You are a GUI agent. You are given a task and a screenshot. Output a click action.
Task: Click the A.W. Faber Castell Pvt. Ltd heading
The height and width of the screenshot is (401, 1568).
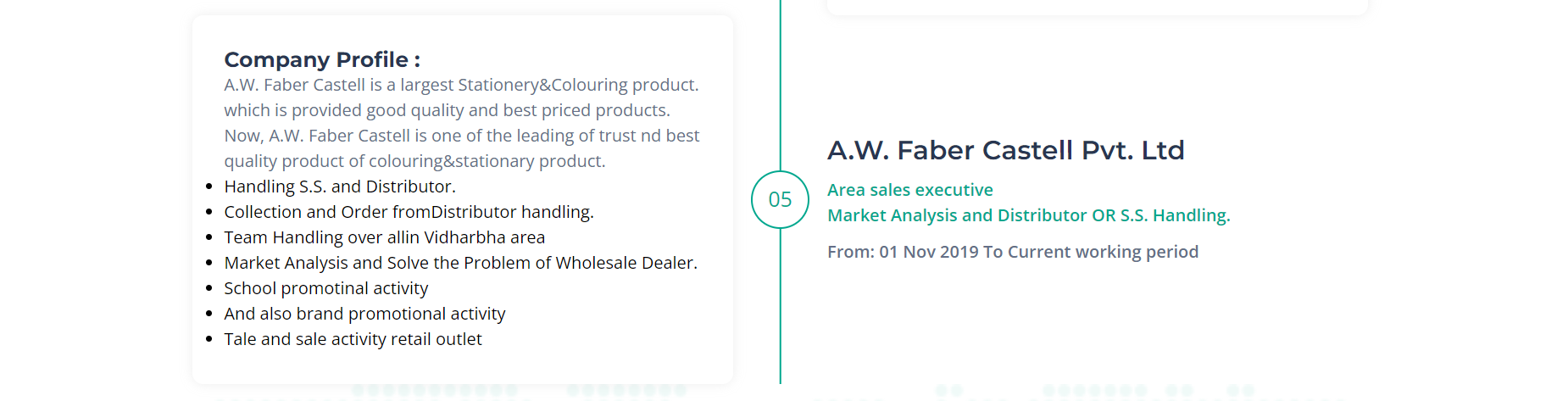tap(1005, 150)
